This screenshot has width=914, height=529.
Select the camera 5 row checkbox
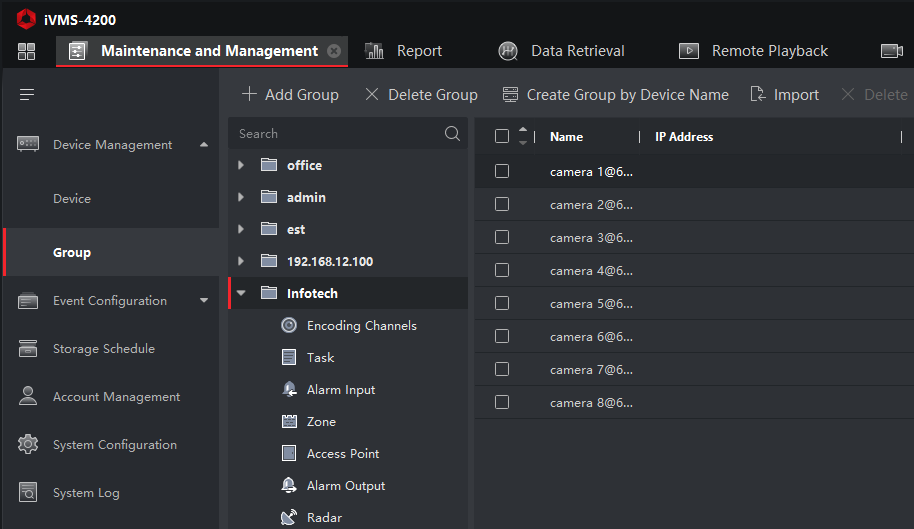pos(502,304)
